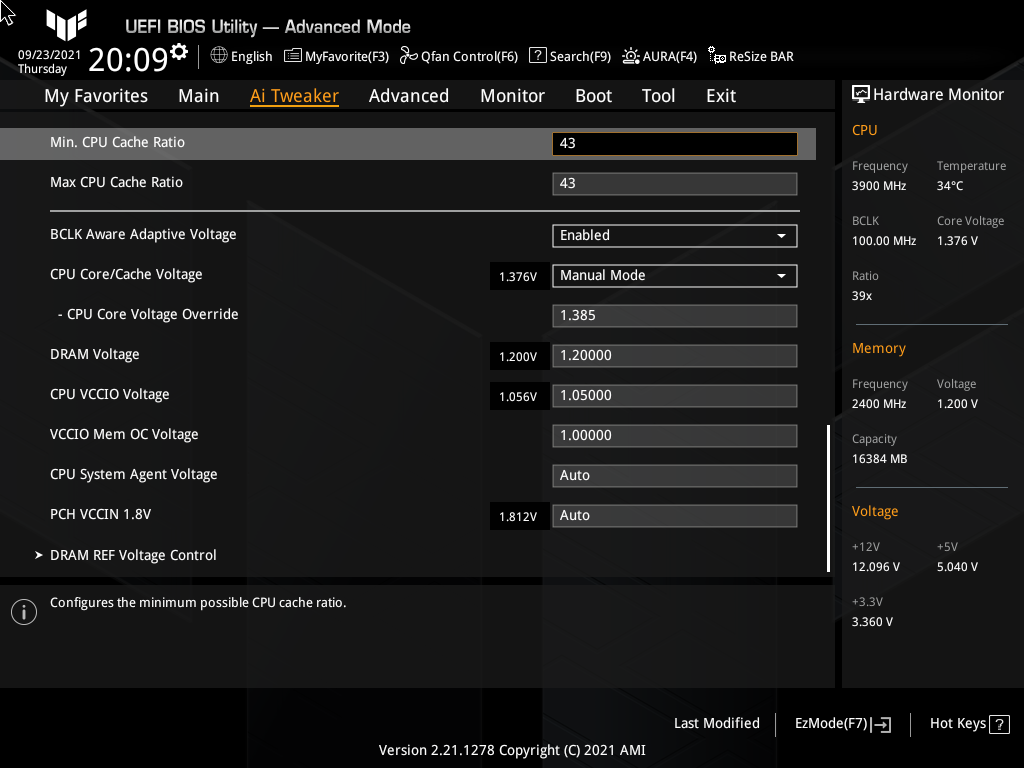This screenshot has width=1024, height=768.
Task: Open MyFavorite(F3) list icon
Action: pos(293,56)
